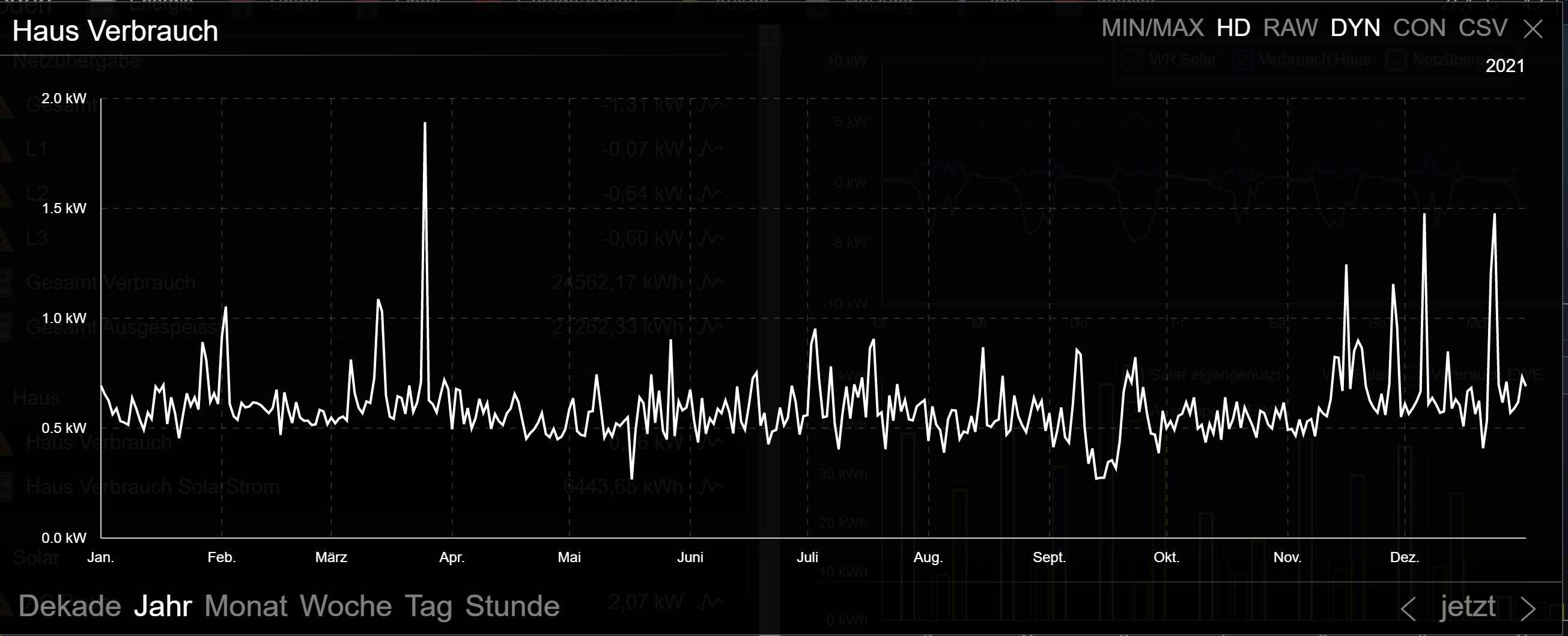Toggle CON chart option
This screenshot has height=636, width=1568.
click(1419, 28)
